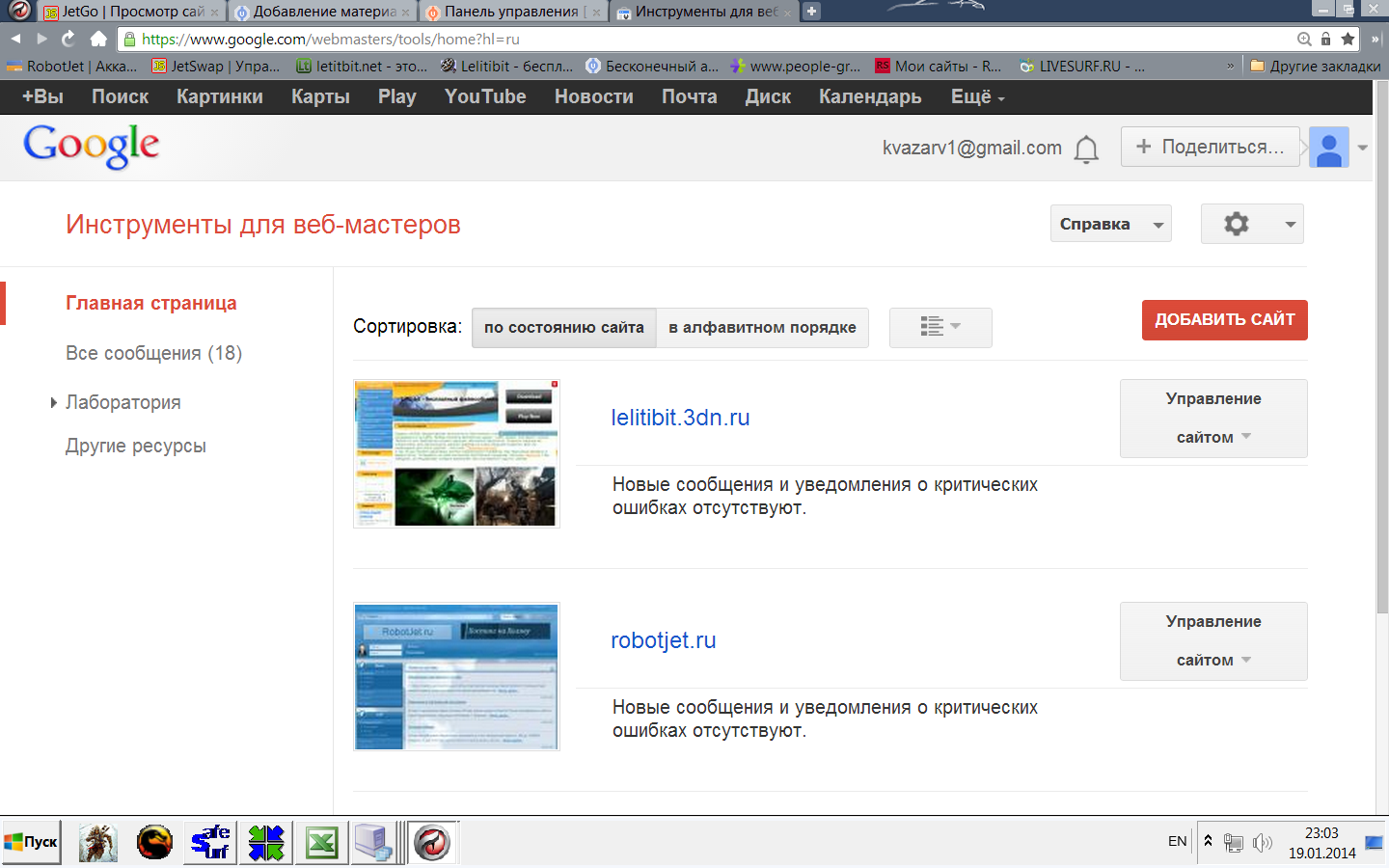Open the 'Справка' help dropdown
Screen dimensions: 1389x868
(1110, 224)
